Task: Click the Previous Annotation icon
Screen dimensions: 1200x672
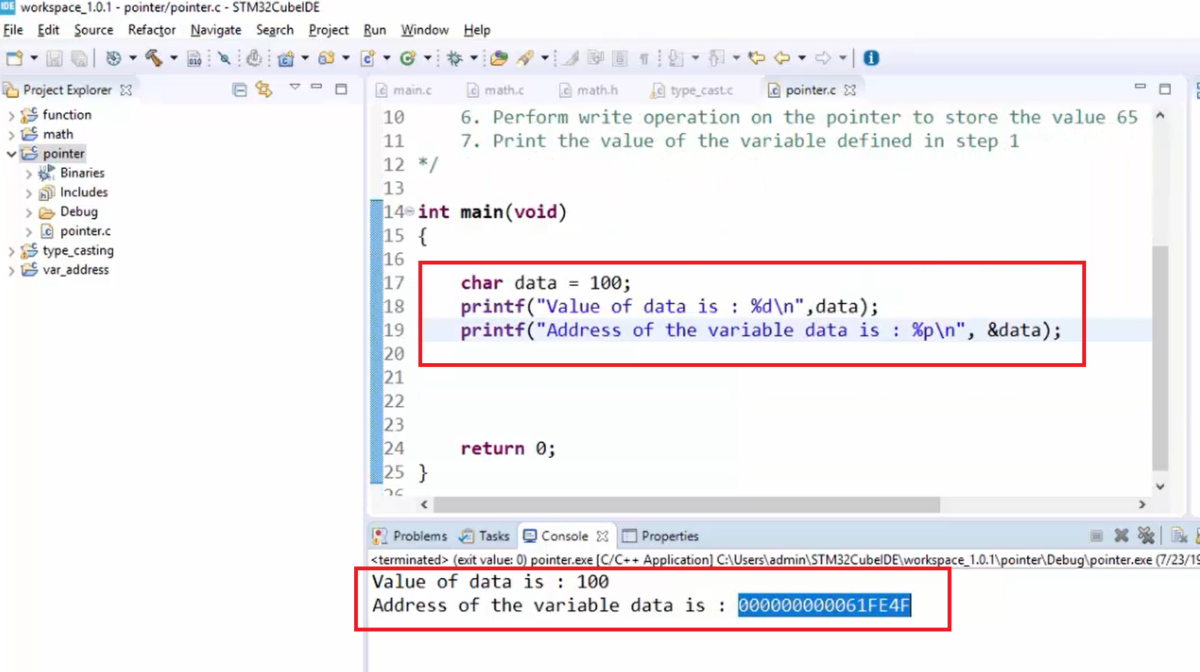Action: pyautogui.click(x=716, y=58)
